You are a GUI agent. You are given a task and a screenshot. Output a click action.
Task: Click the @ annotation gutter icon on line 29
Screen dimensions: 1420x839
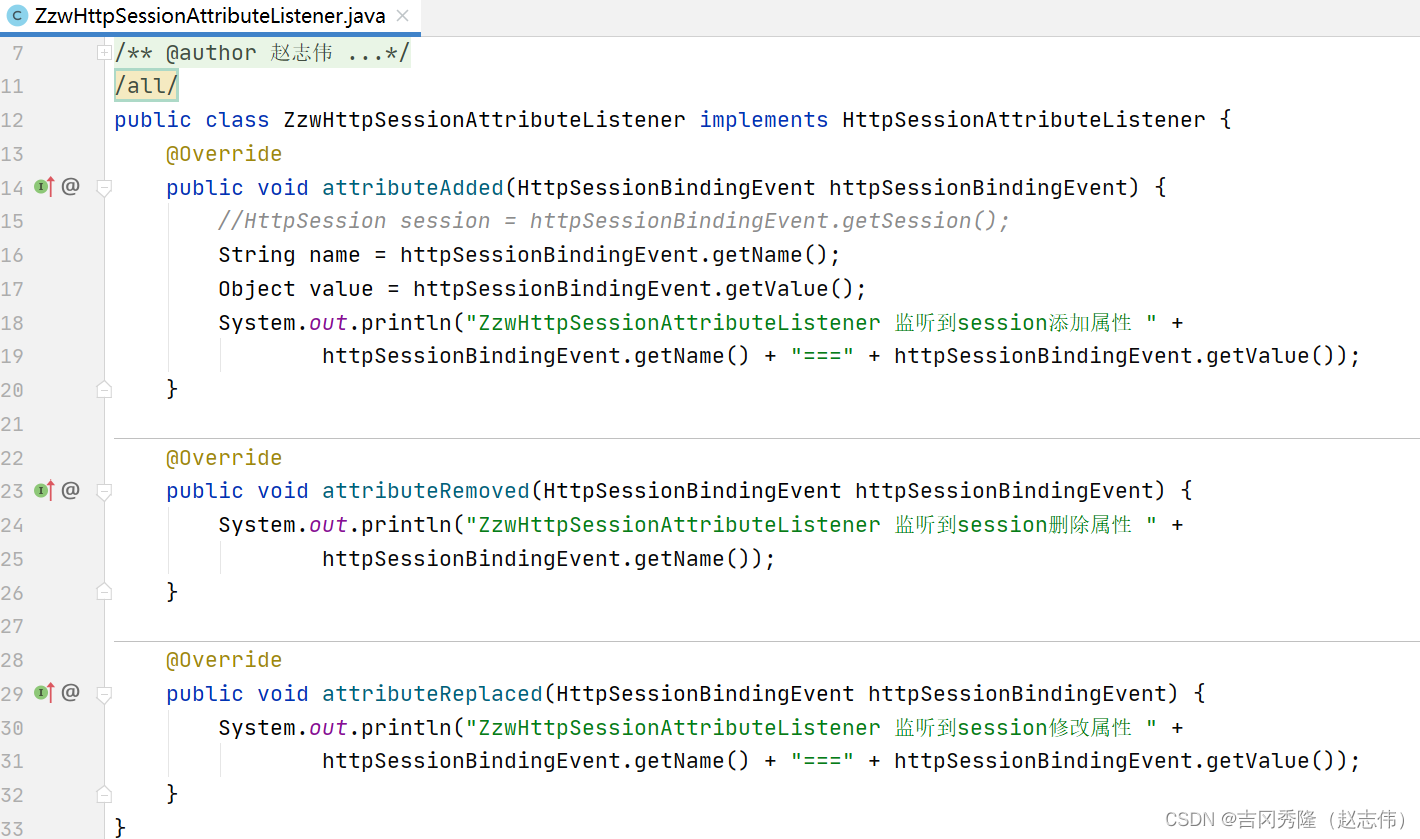[70, 692]
